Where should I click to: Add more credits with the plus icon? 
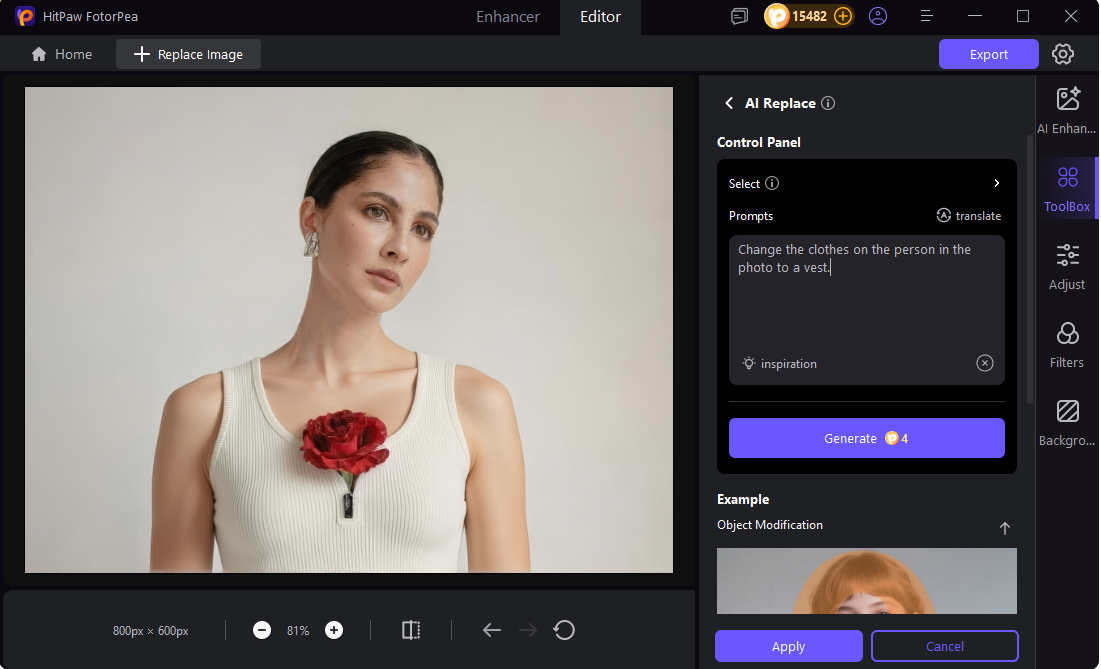coord(843,16)
